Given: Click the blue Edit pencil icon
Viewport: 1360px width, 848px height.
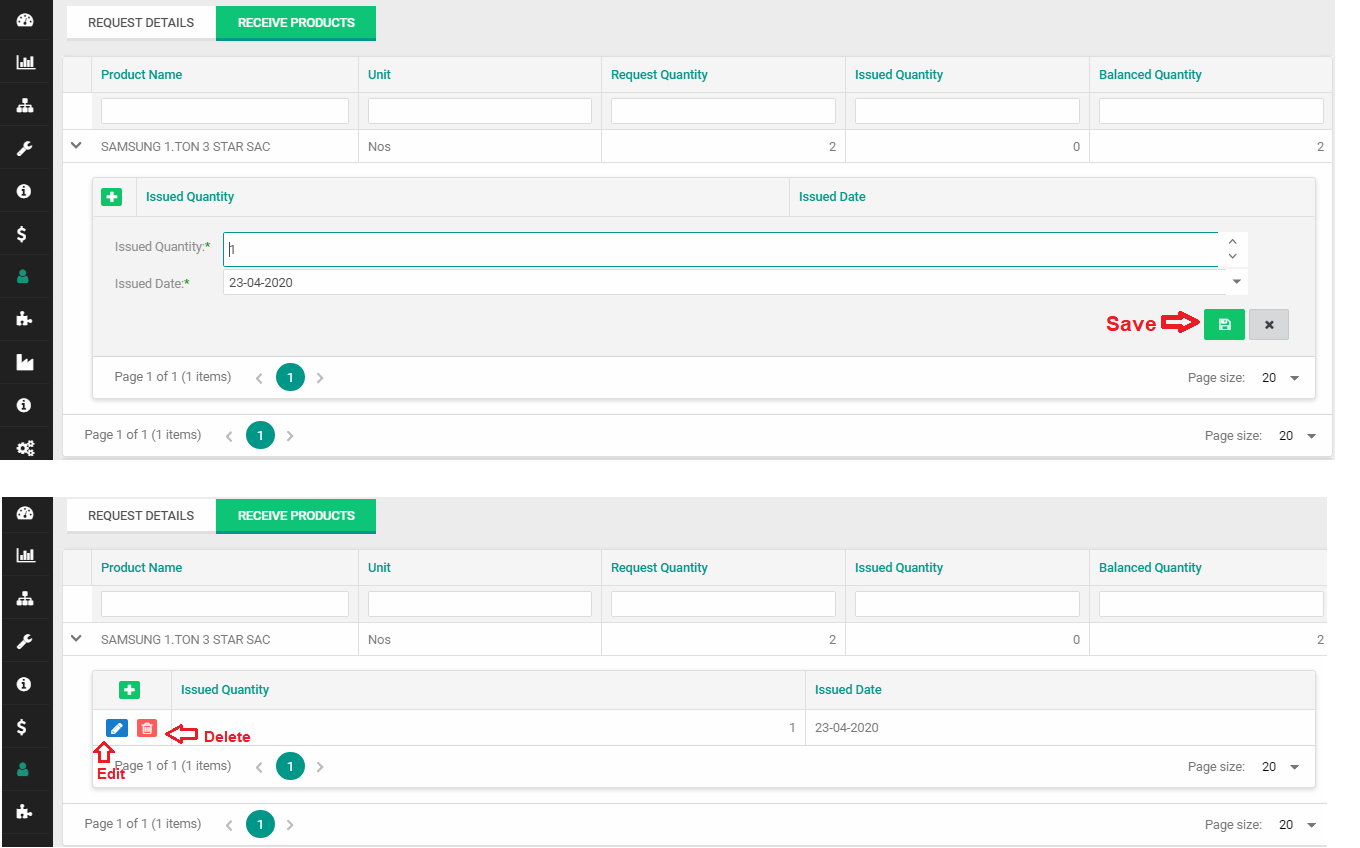Looking at the screenshot, I should 117,729.
